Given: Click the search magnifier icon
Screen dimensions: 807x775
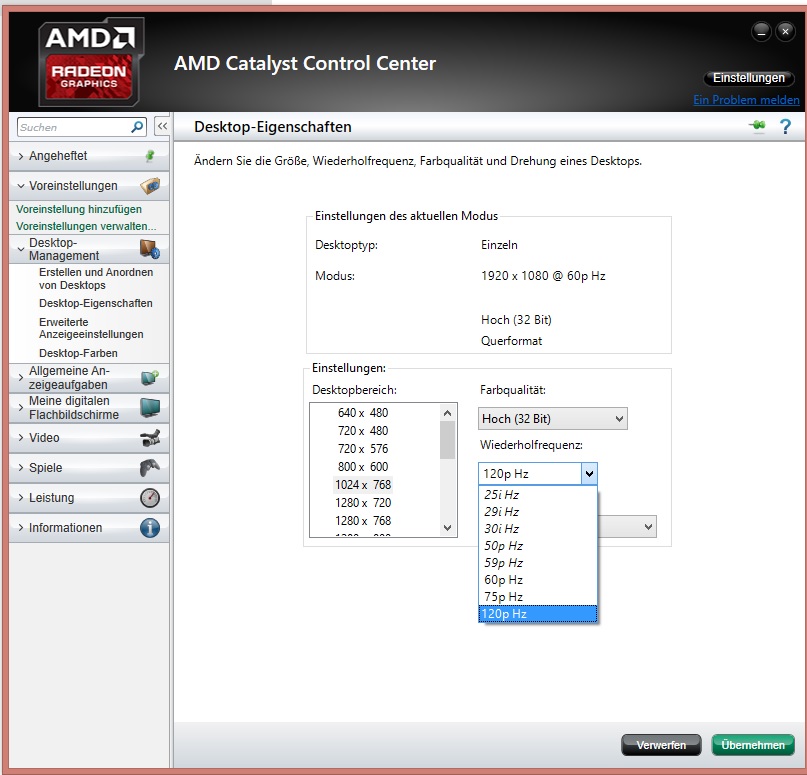Looking at the screenshot, I should point(137,127).
